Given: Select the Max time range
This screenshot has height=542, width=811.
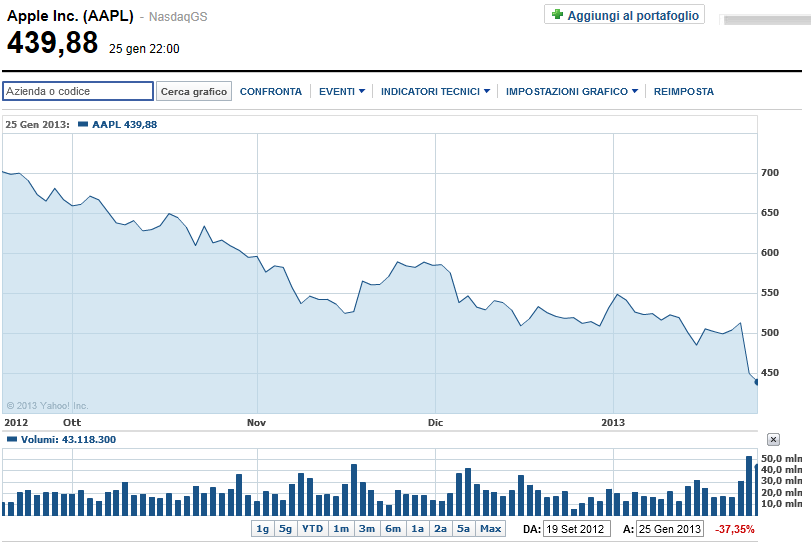Looking at the screenshot, I should 490,528.
